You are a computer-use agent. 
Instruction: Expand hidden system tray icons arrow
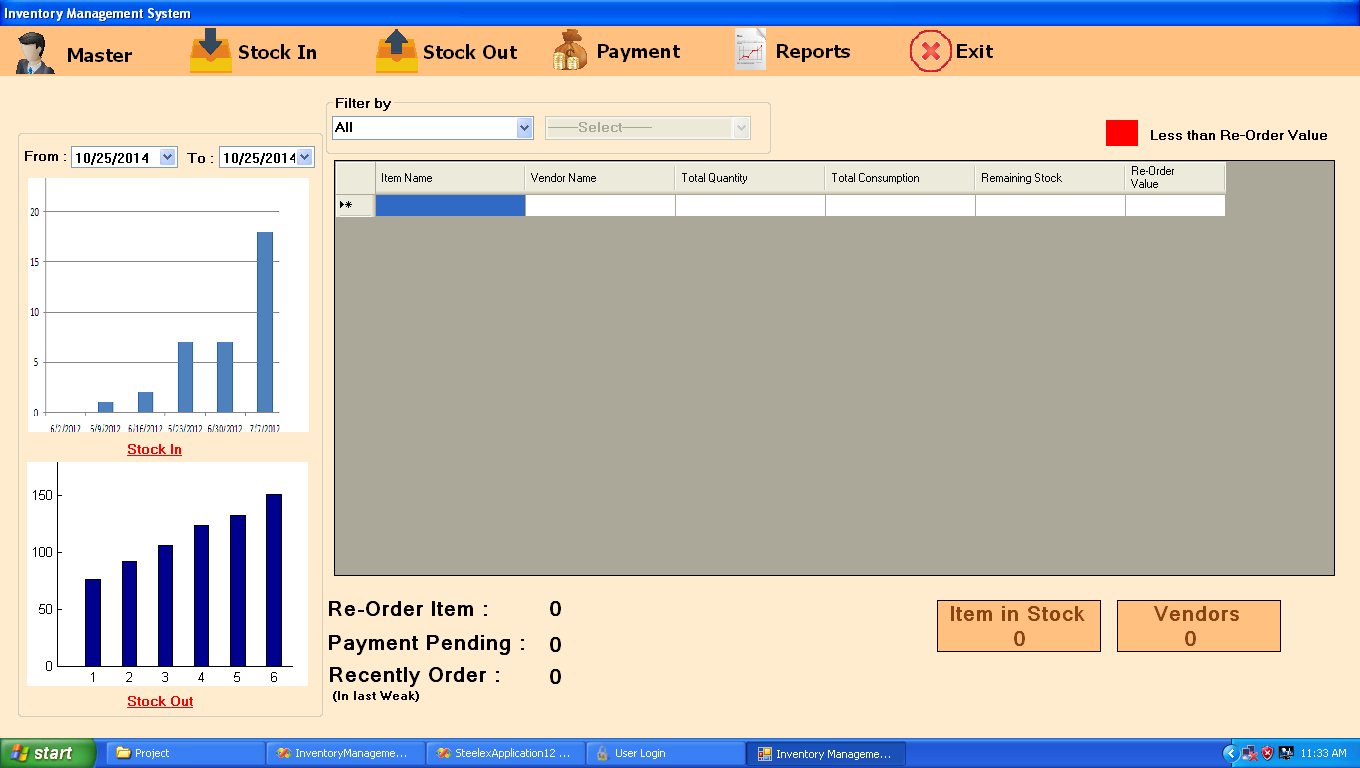(1231, 753)
